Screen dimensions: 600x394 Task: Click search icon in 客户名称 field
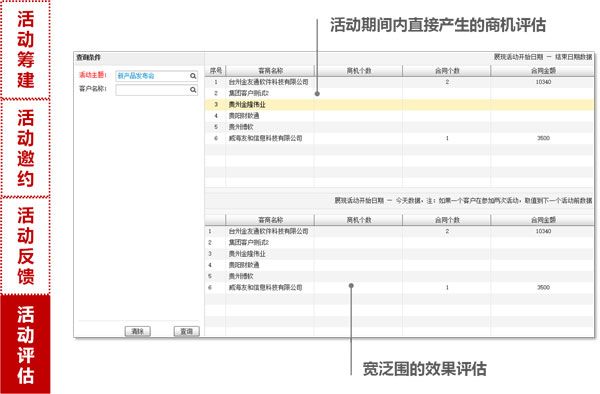click(x=193, y=90)
